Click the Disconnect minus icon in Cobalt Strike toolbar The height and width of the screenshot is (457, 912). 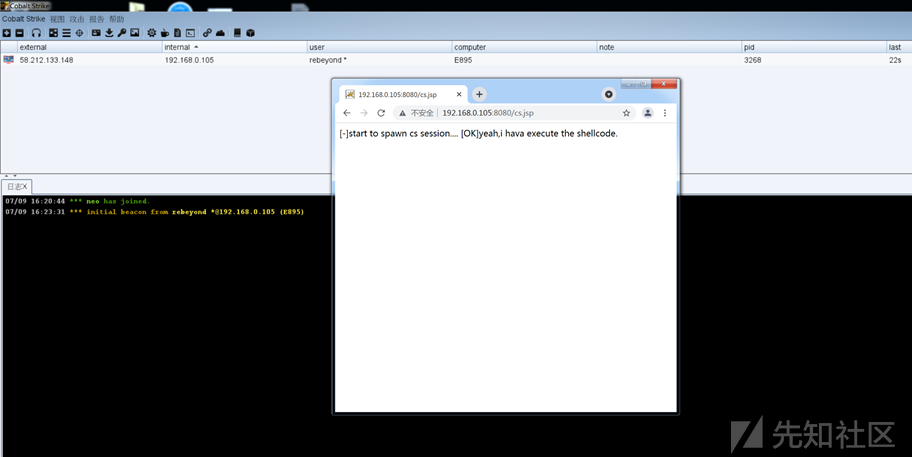19,33
